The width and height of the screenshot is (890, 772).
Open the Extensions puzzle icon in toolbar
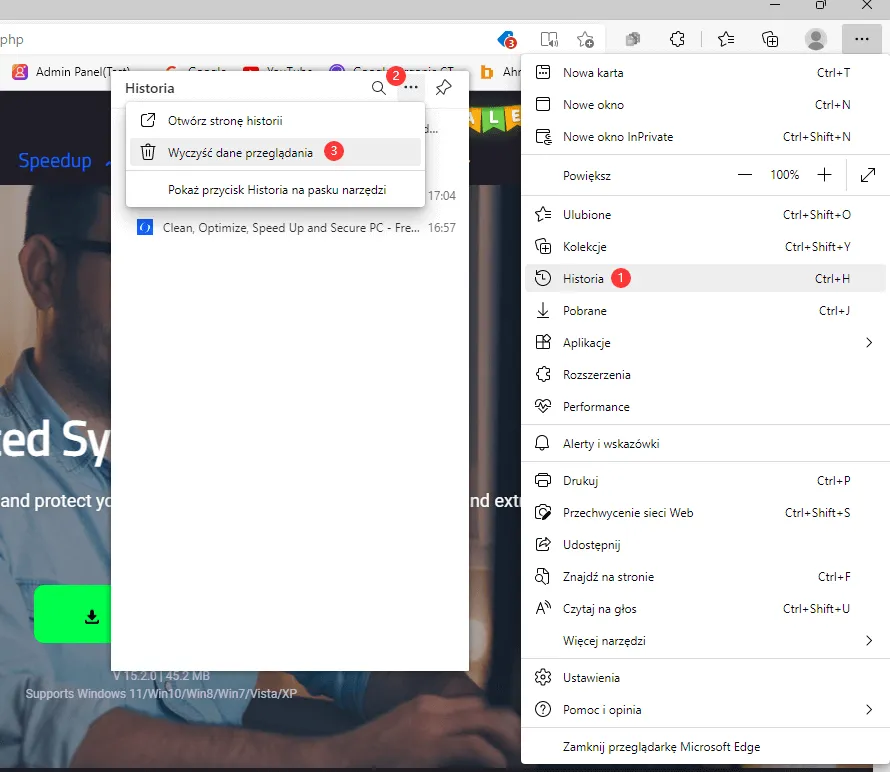[677, 39]
